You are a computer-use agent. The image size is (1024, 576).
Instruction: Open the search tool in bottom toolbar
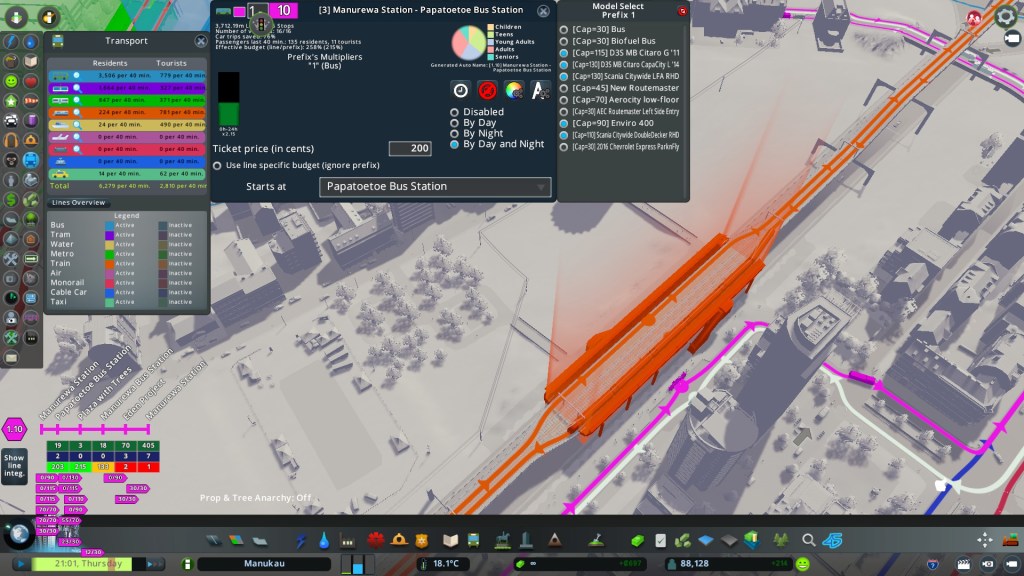[x=808, y=540]
